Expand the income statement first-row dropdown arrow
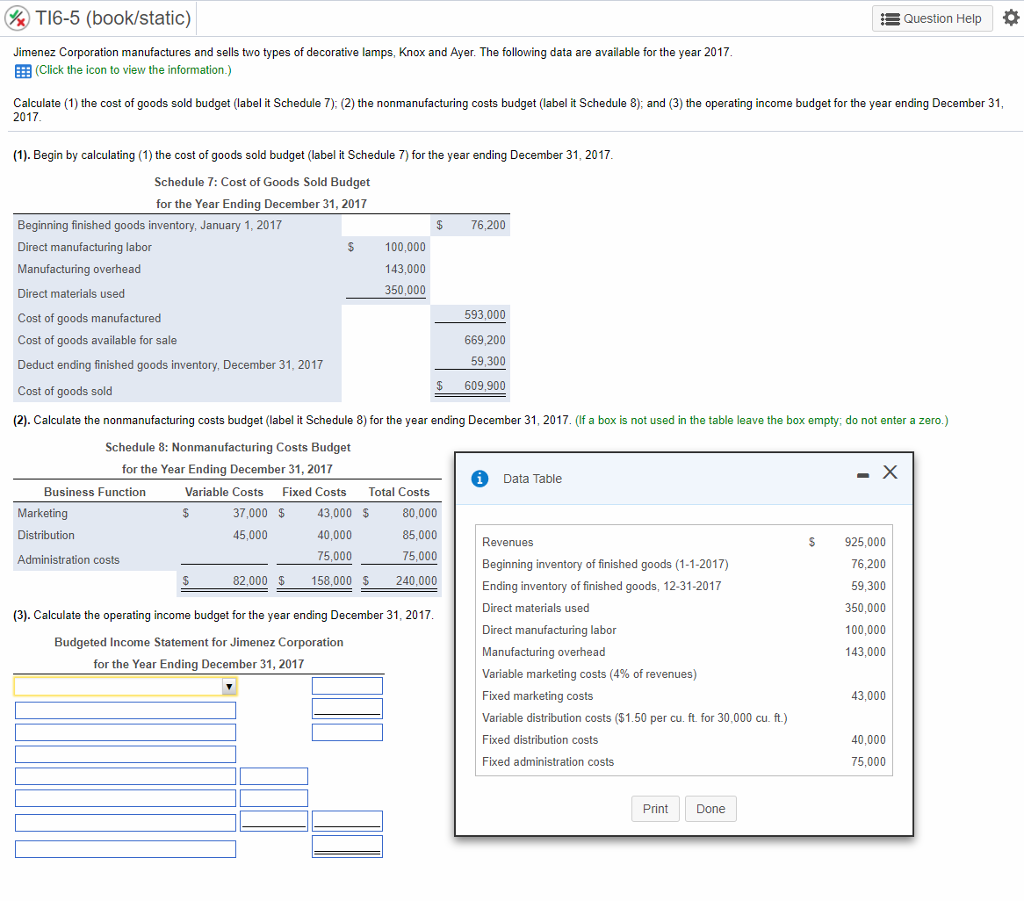The width and height of the screenshot is (1024, 901). tap(228, 687)
